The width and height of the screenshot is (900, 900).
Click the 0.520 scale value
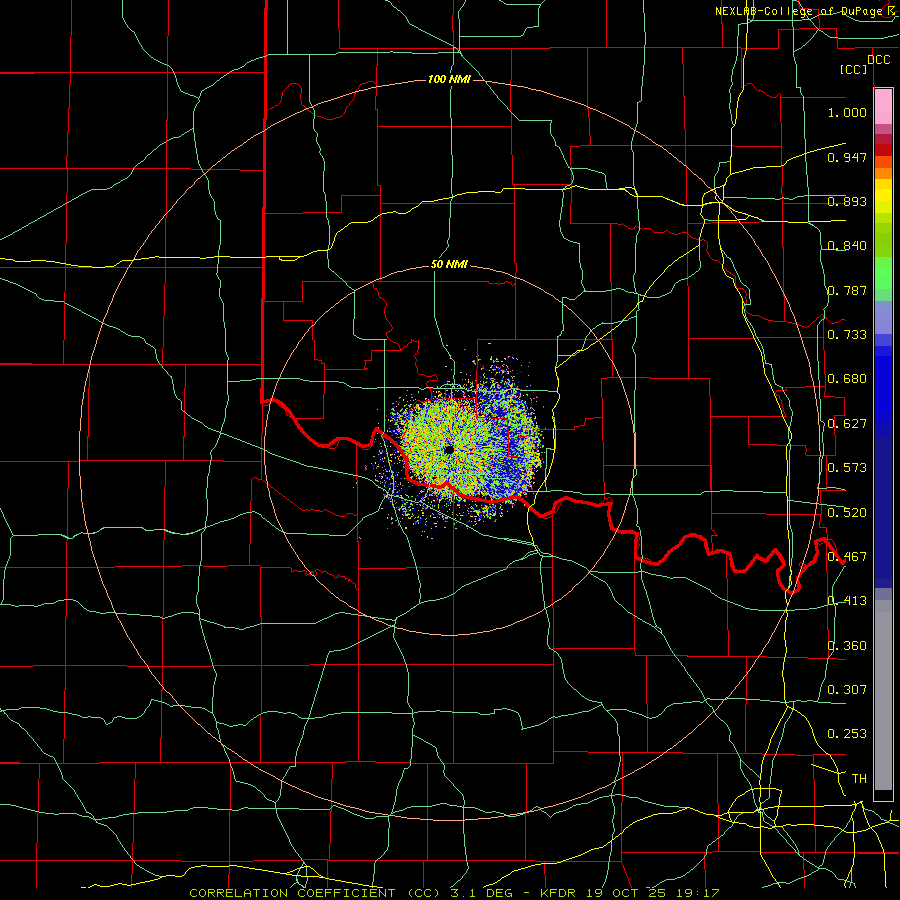click(847, 513)
